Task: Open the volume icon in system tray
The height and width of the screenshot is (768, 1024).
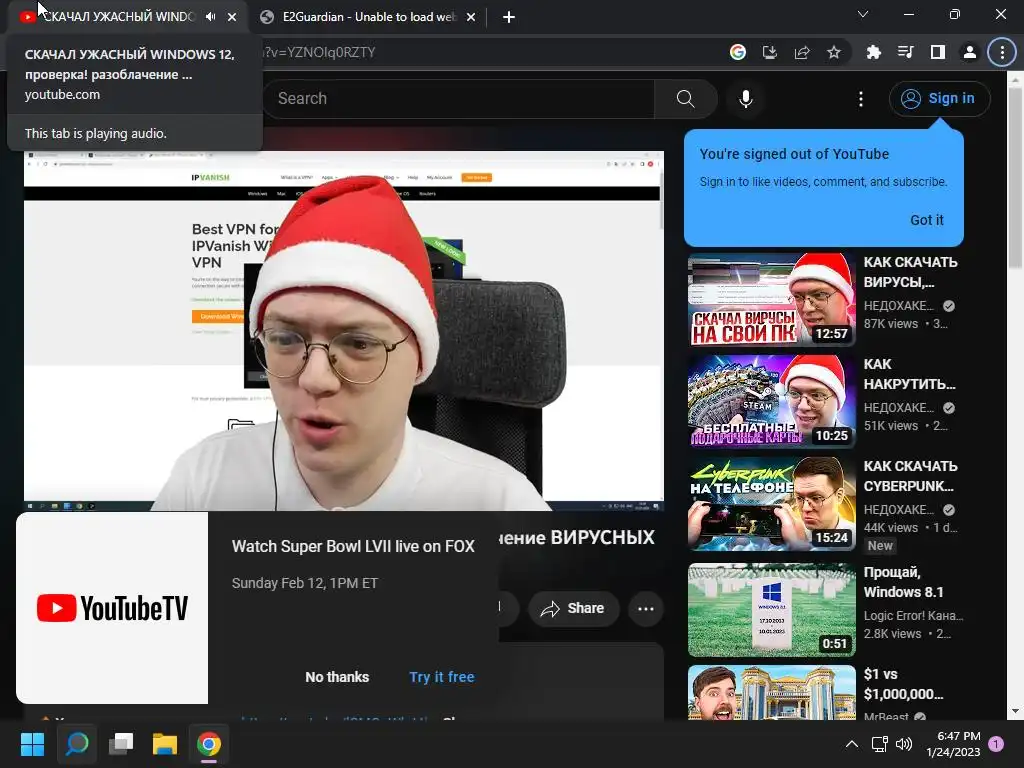Action: pyautogui.click(x=904, y=744)
